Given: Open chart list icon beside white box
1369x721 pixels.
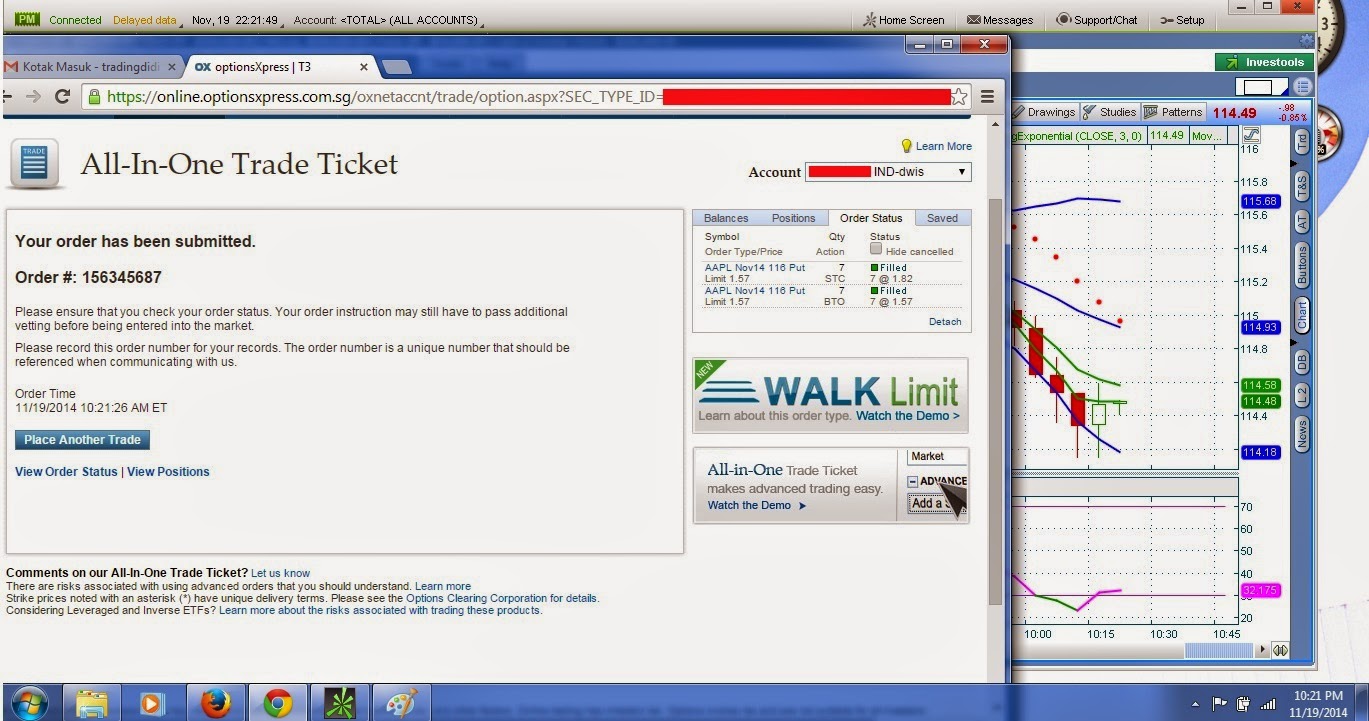Looking at the screenshot, I should coord(1302,87).
